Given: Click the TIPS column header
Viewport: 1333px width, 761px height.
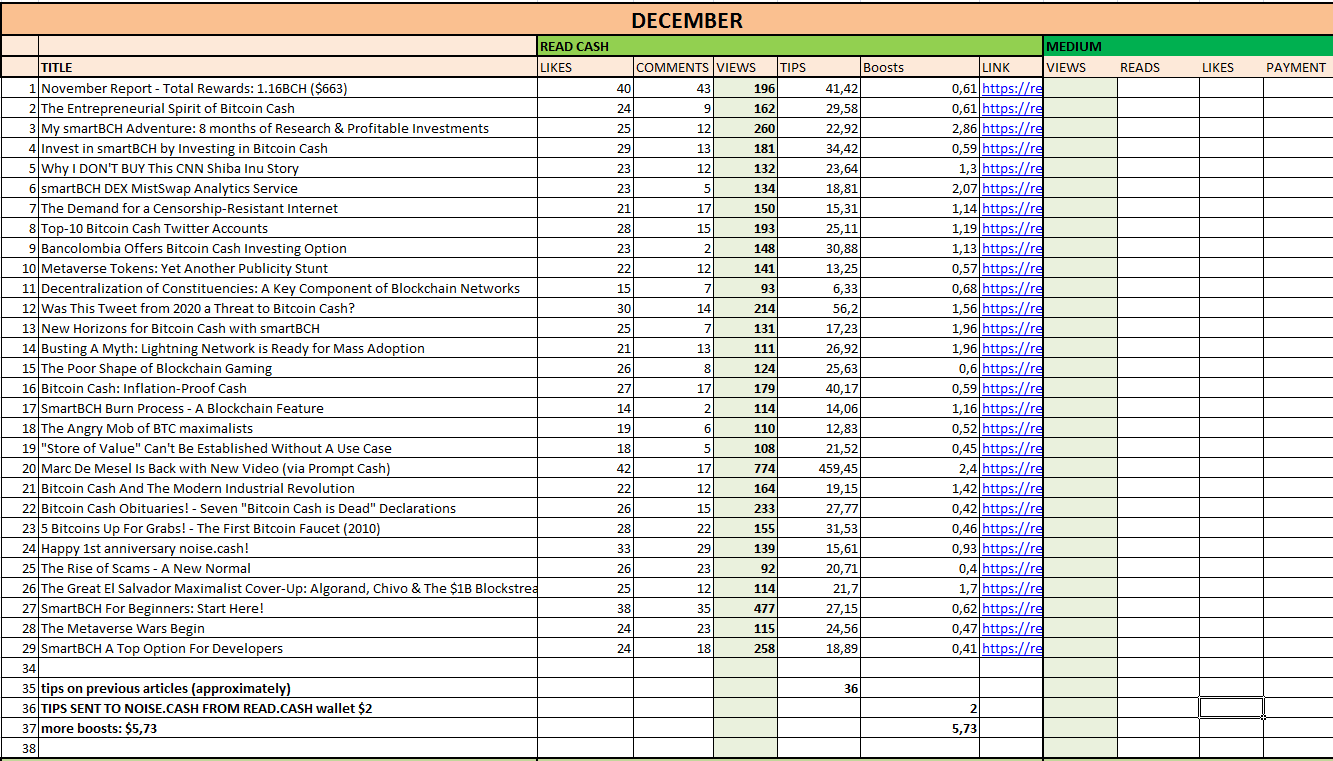Looking at the screenshot, I should (x=819, y=68).
